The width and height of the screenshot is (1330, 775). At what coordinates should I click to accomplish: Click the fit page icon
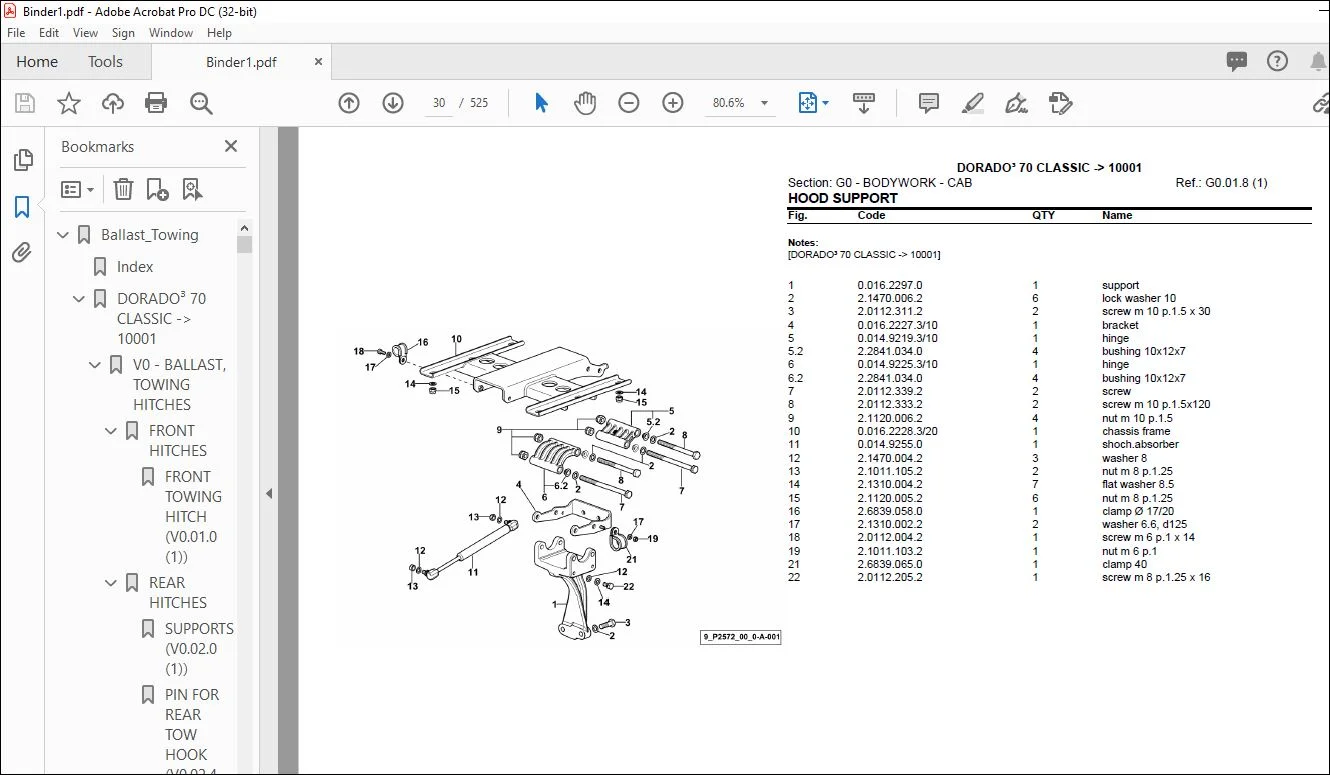(808, 103)
